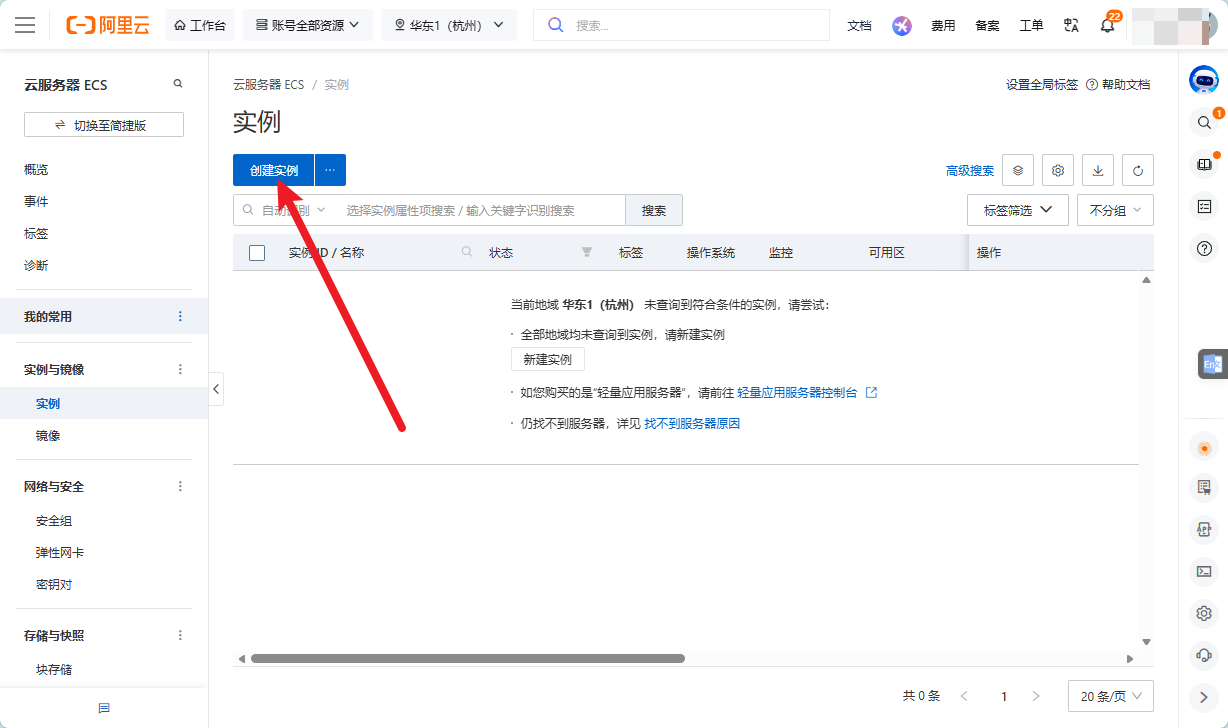1228x728 pixels.
Task: Open the 存储与快照 options menu
Action: (x=180, y=635)
